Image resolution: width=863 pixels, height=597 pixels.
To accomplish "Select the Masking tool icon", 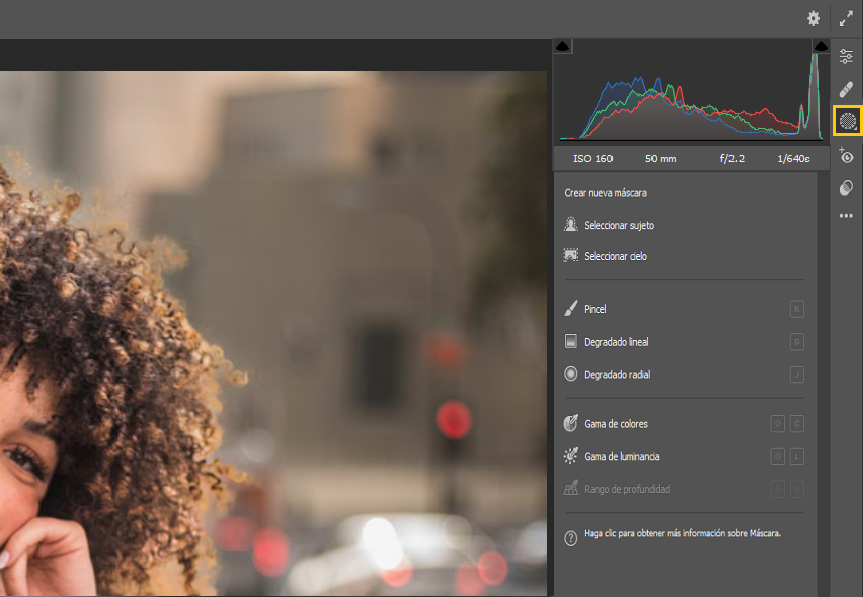I will point(848,121).
